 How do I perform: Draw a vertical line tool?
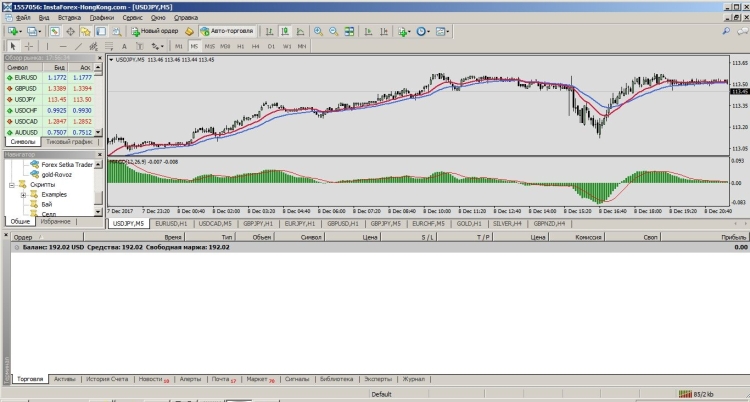click(47, 46)
